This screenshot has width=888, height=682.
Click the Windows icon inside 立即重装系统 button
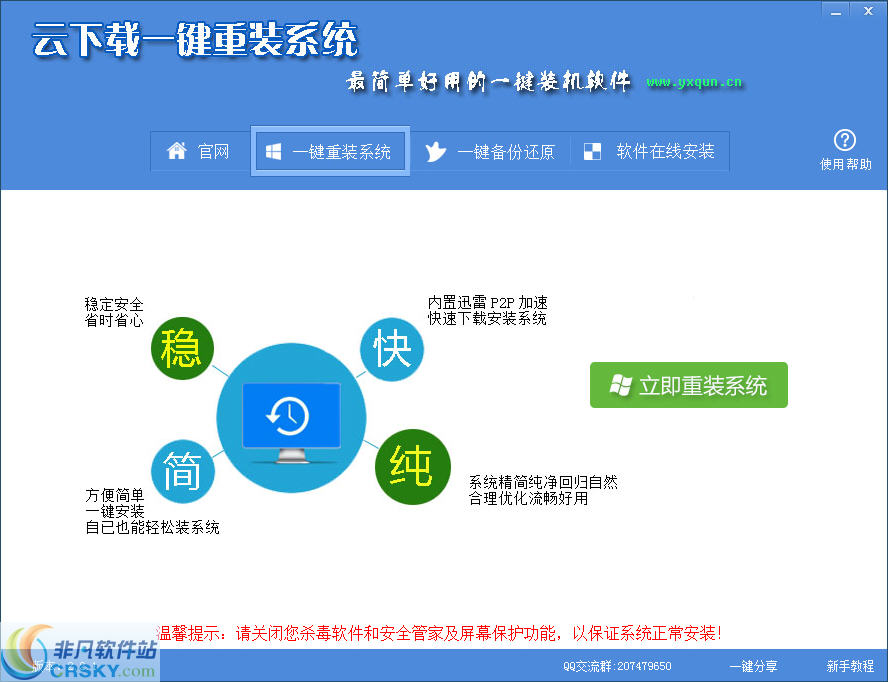point(620,385)
